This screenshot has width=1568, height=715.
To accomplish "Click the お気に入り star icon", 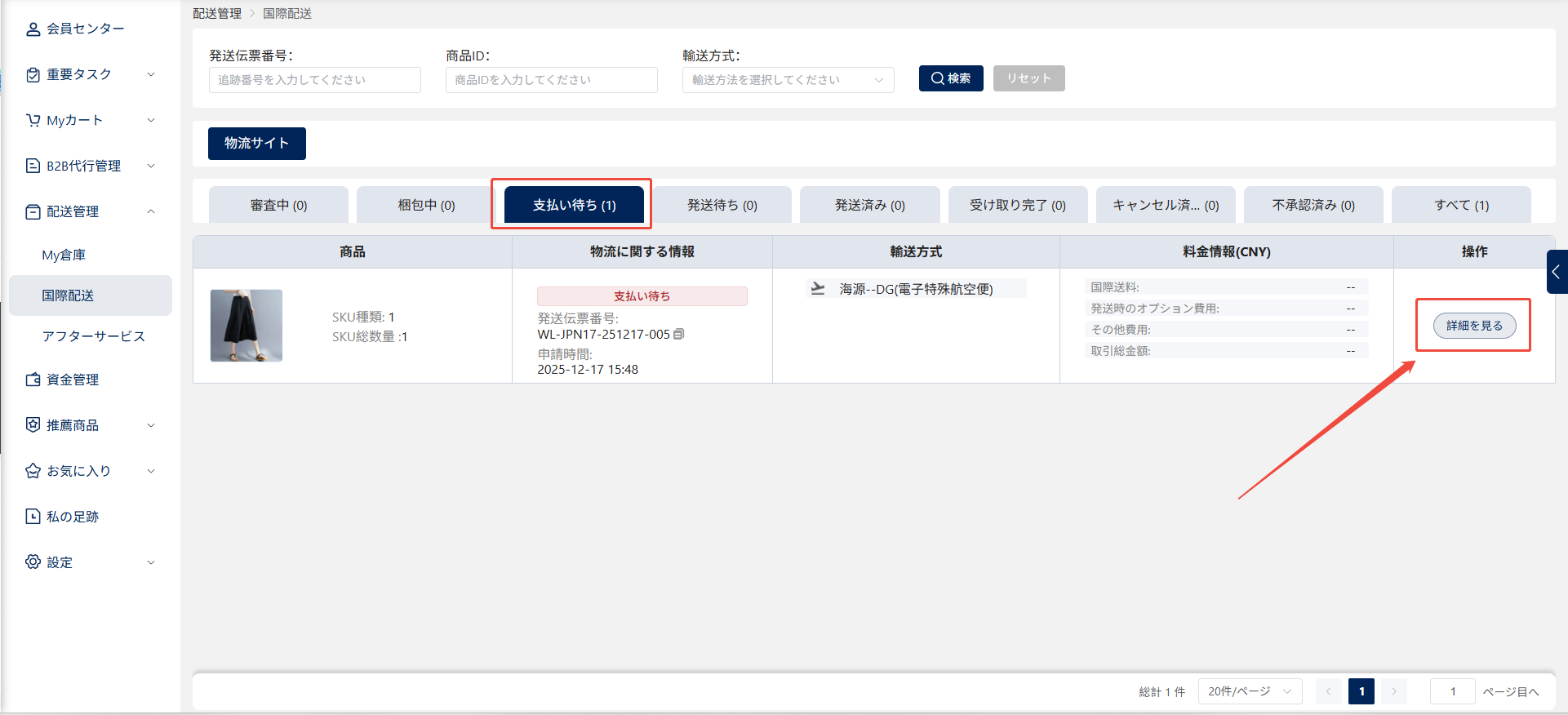I will 33,471.
